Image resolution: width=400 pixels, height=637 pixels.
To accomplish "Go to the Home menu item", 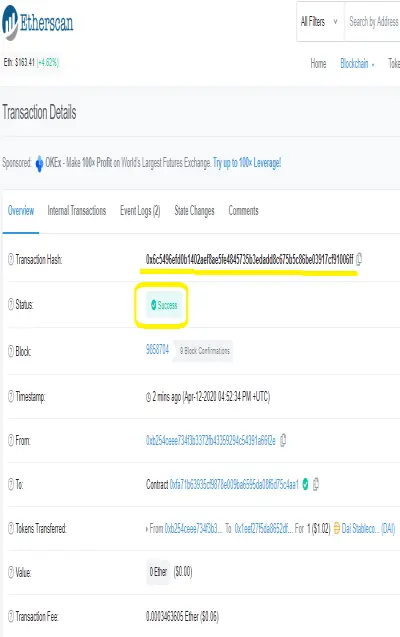I will pos(318,63).
